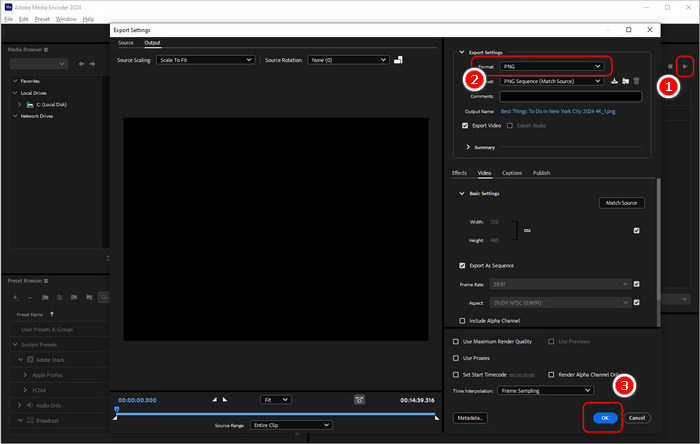Screen dimensions: 700x444
Task: Toggle the Export Audio checkbox
Action: tap(510, 125)
